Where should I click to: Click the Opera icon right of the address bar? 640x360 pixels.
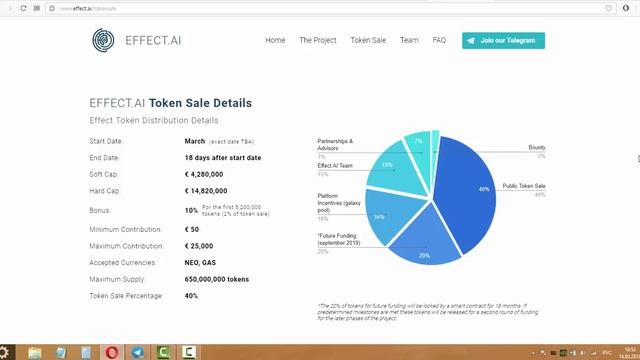(x=626, y=8)
